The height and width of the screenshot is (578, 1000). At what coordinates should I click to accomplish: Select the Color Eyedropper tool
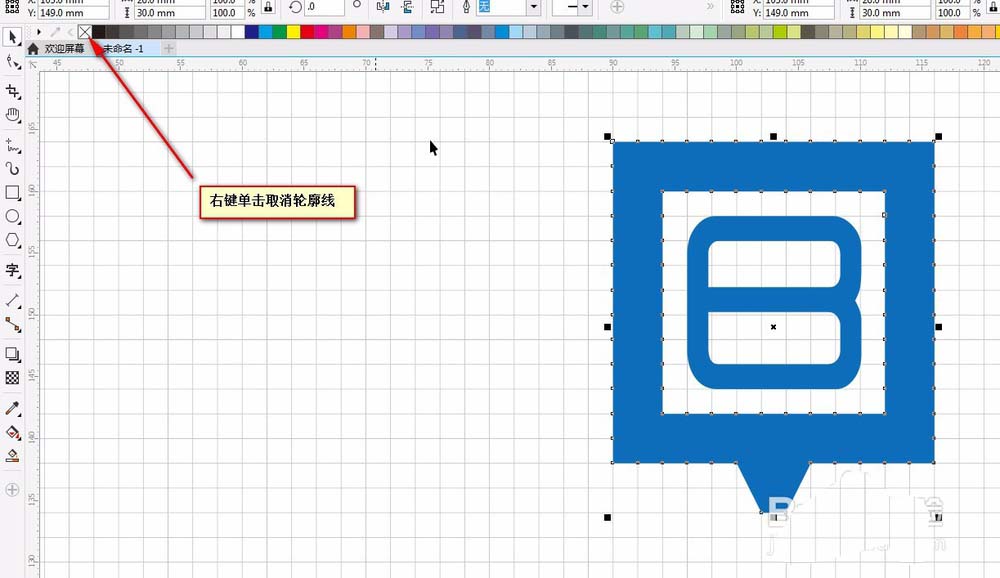[12, 408]
